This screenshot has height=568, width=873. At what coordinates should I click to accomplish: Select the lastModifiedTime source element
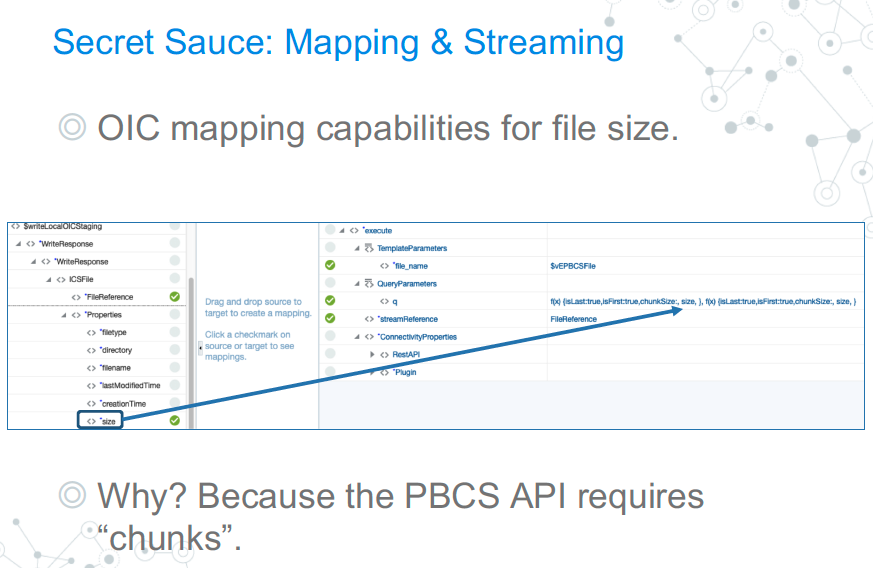[x=130, y=386]
